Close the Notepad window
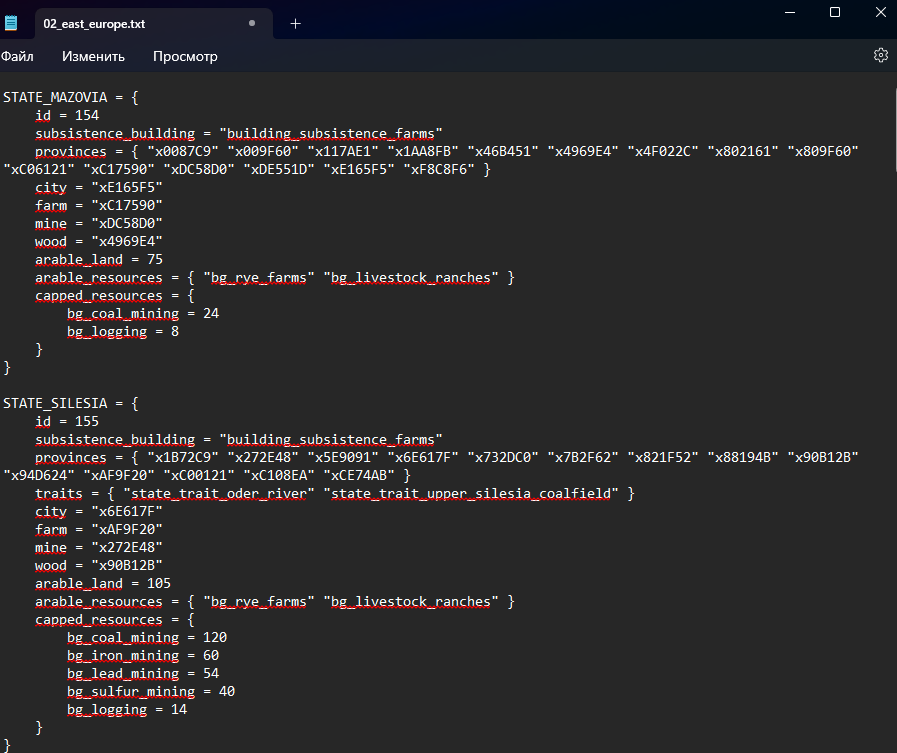The image size is (897, 753). tap(881, 12)
